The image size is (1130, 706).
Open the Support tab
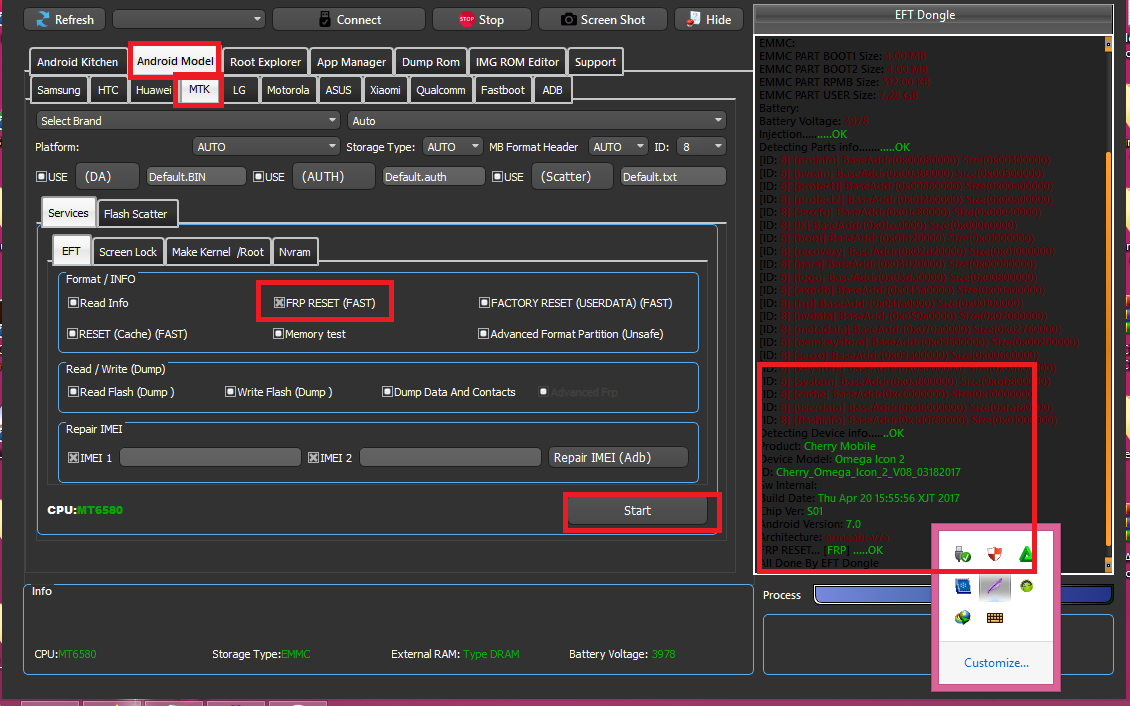coord(595,62)
